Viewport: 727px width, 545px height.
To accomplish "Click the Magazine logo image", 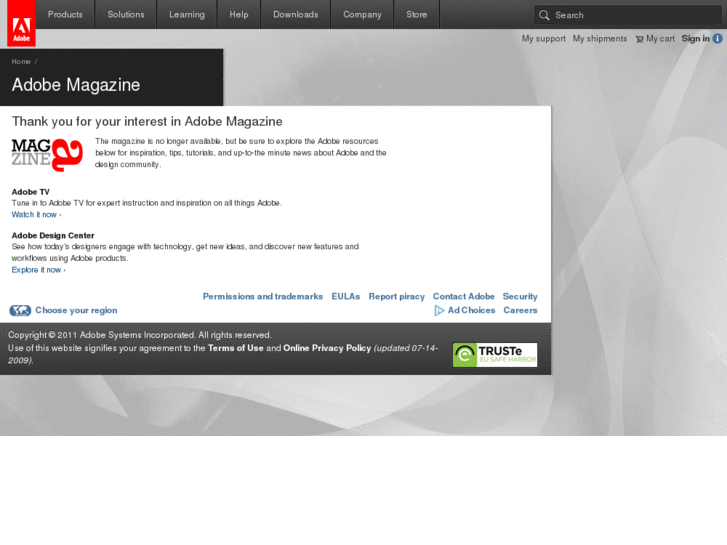I will tap(47, 154).
